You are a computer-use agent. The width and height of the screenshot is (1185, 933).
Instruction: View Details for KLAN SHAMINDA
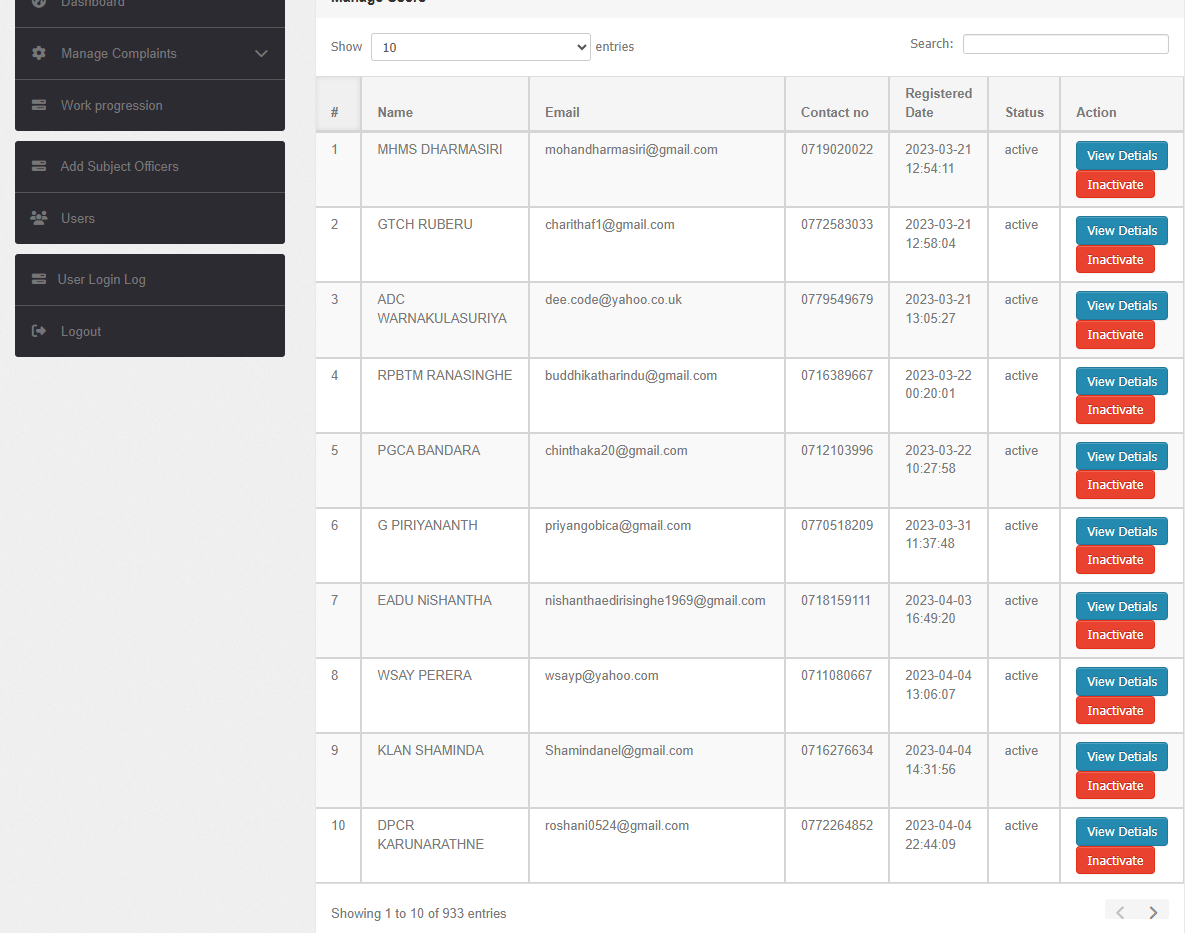[1122, 756]
